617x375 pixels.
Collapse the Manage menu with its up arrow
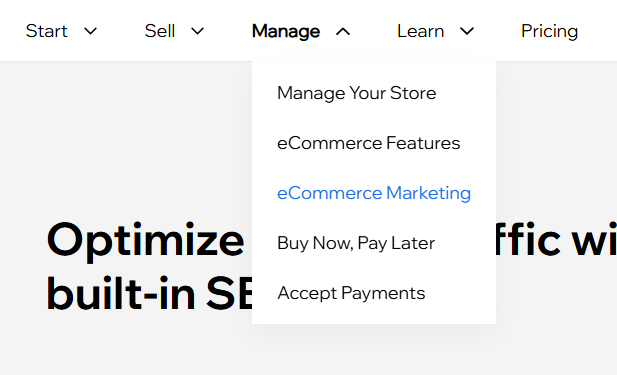click(x=343, y=31)
